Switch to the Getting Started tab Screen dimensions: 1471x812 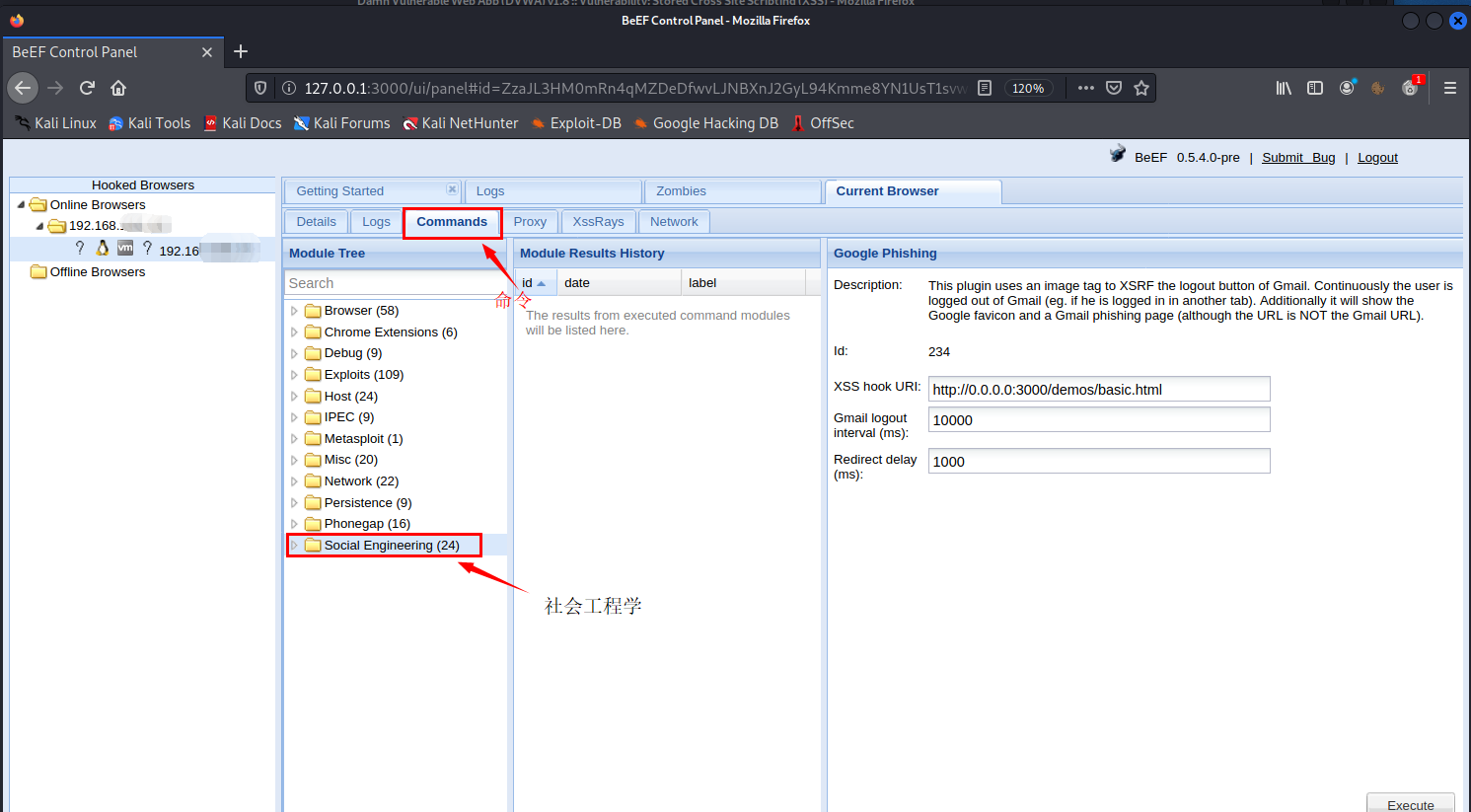372,191
